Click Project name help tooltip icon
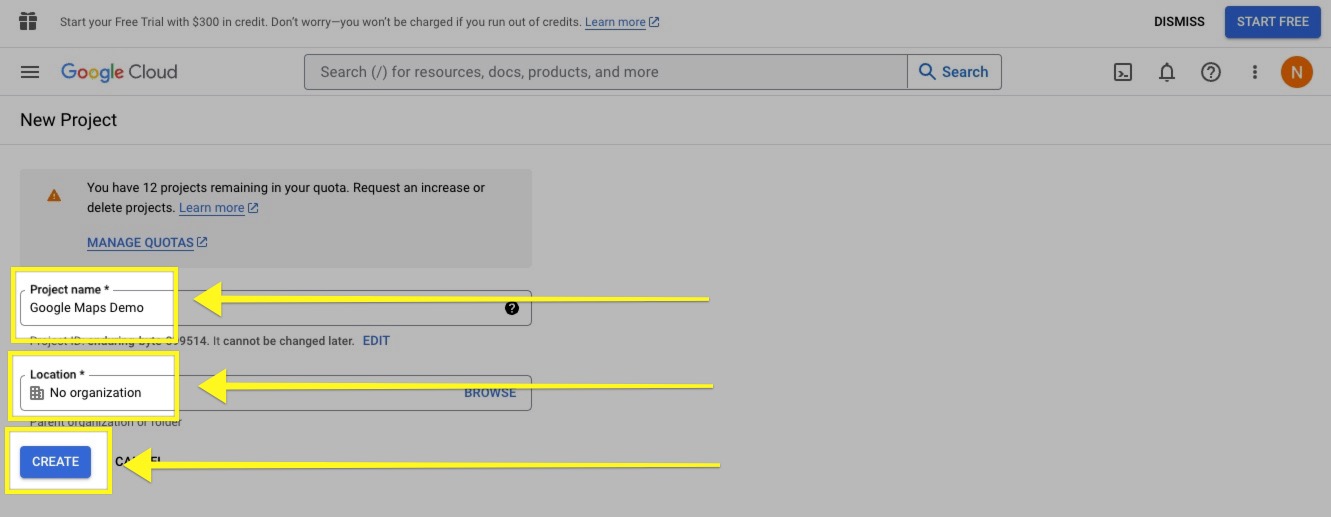 pyautogui.click(x=512, y=308)
